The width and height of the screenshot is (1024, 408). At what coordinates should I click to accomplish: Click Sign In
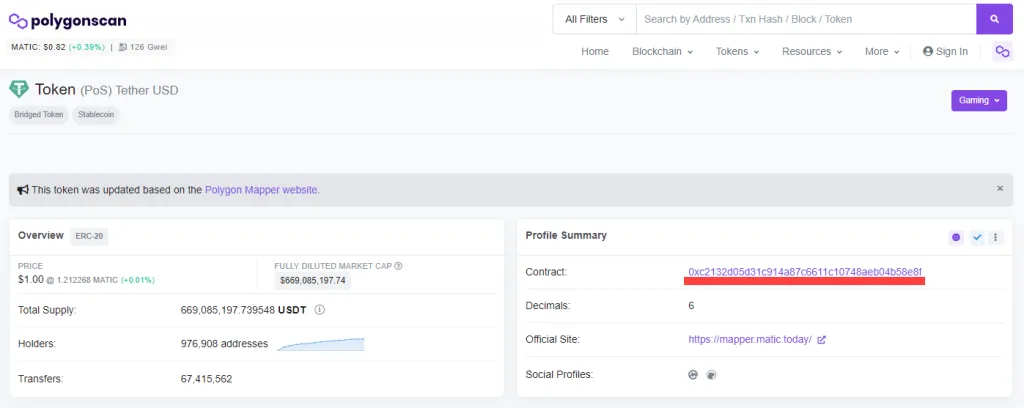[945, 52]
